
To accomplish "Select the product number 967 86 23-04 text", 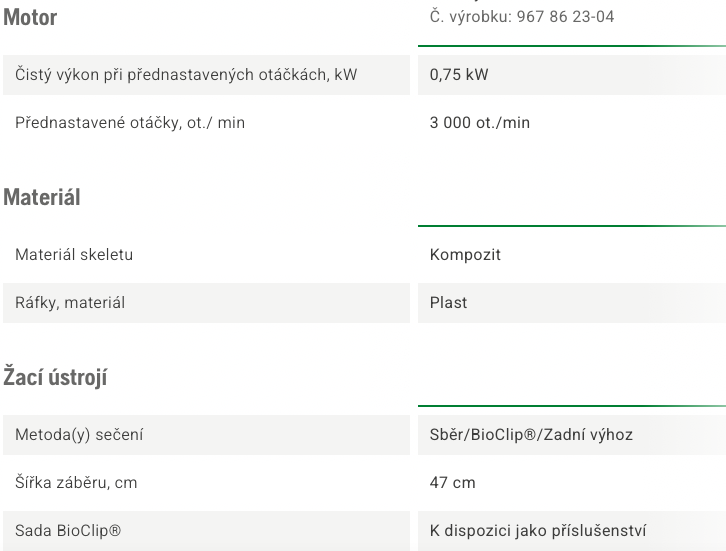I will (x=565, y=17).
